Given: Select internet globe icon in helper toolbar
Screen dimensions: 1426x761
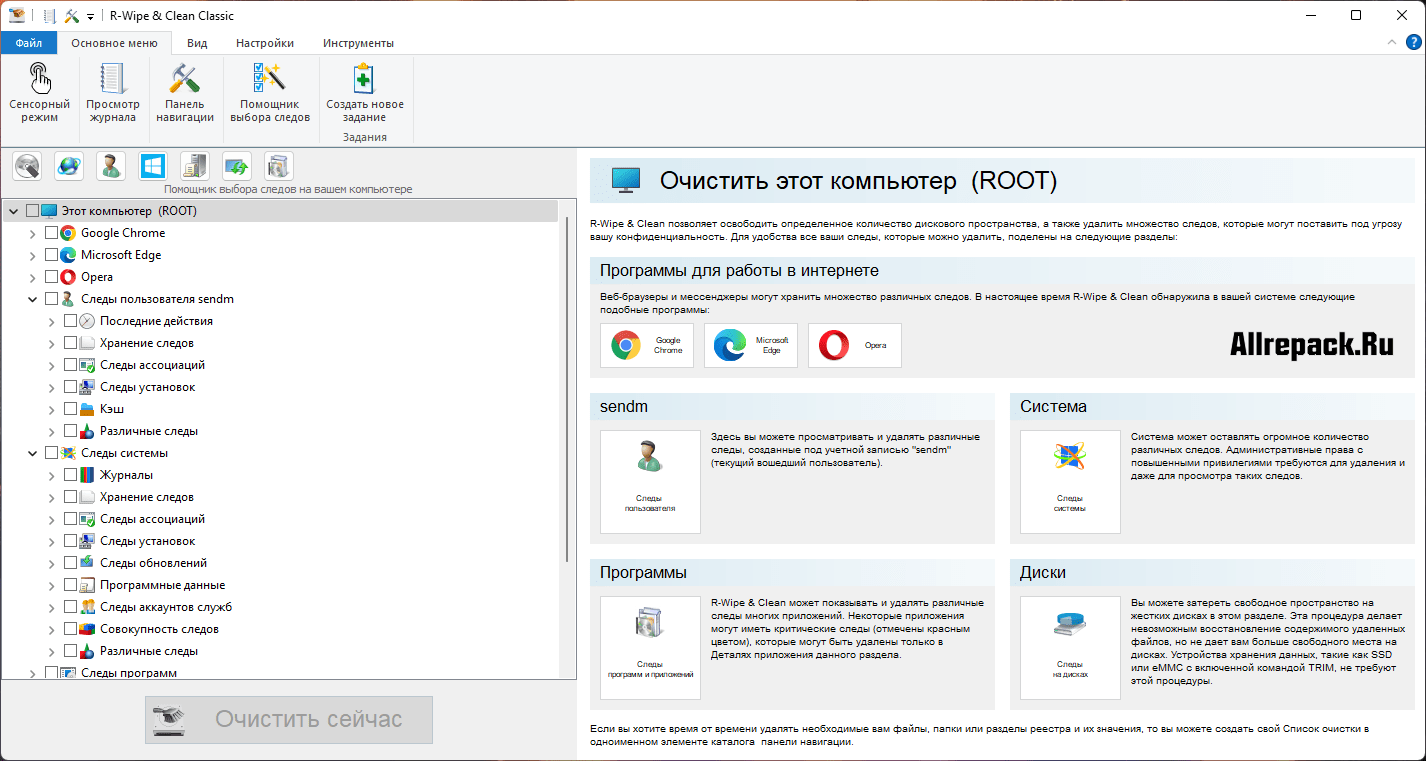Looking at the screenshot, I should [69, 165].
